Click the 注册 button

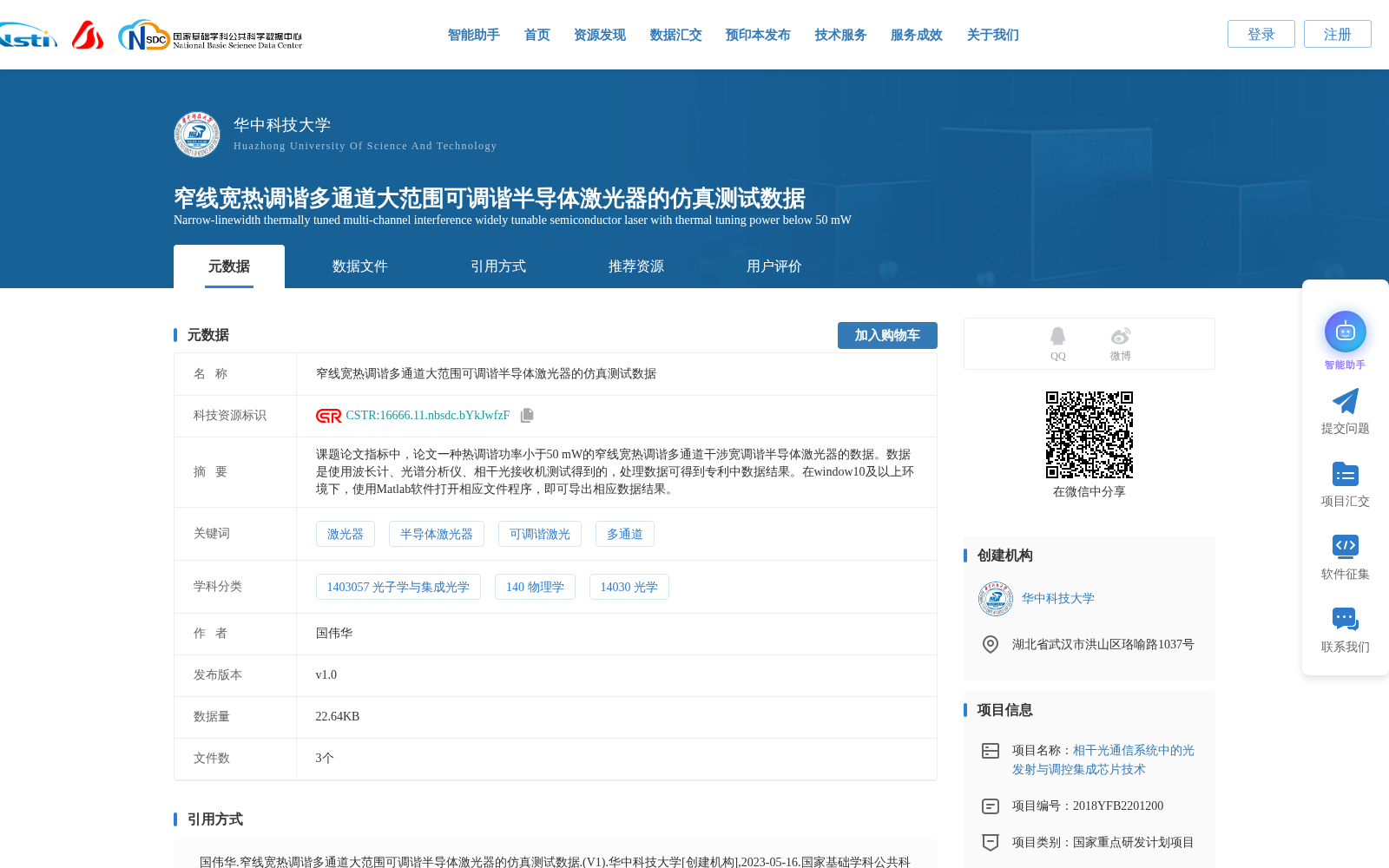1338,34
